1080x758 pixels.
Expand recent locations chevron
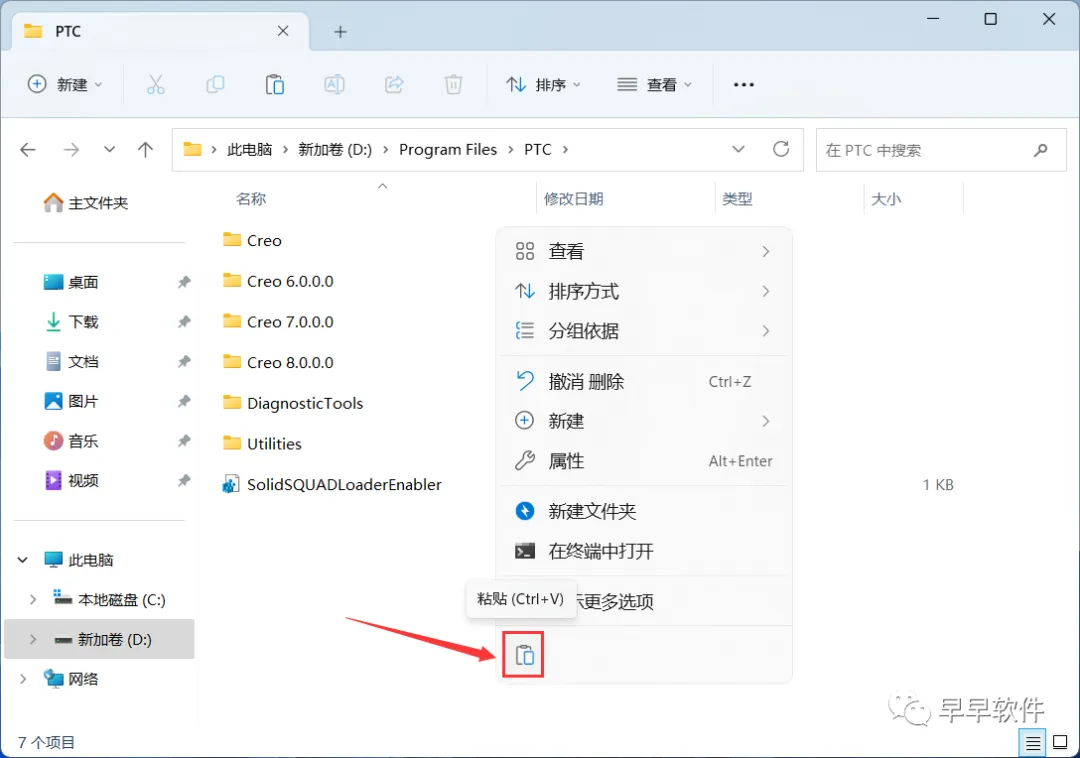(110, 149)
